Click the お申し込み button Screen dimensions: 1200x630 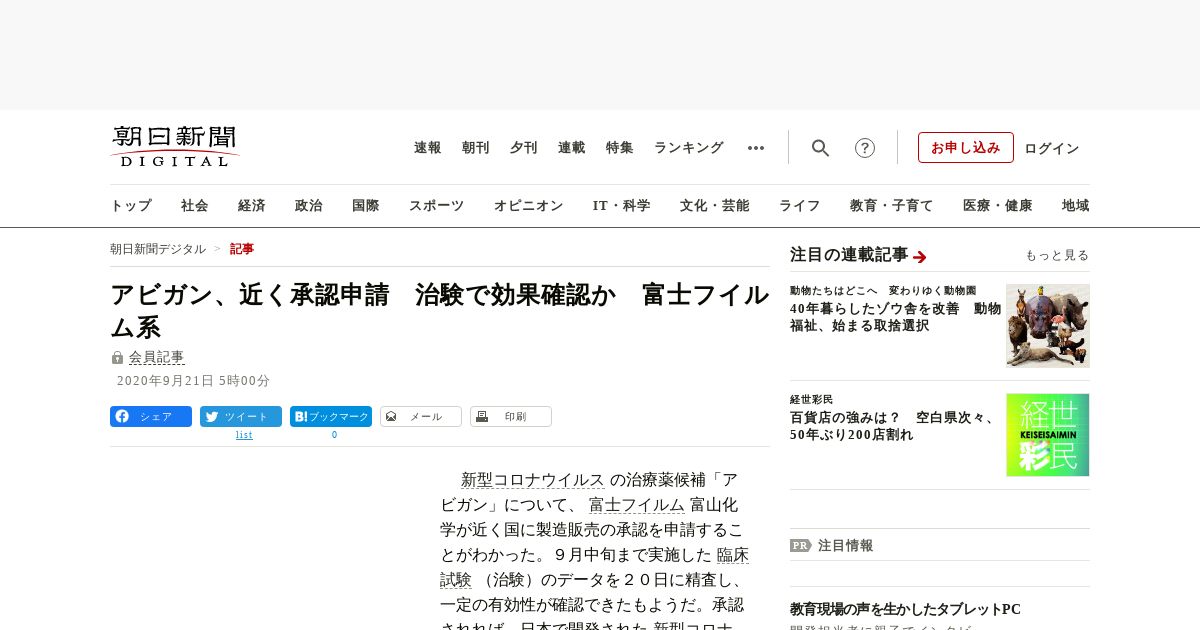click(x=966, y=148)
